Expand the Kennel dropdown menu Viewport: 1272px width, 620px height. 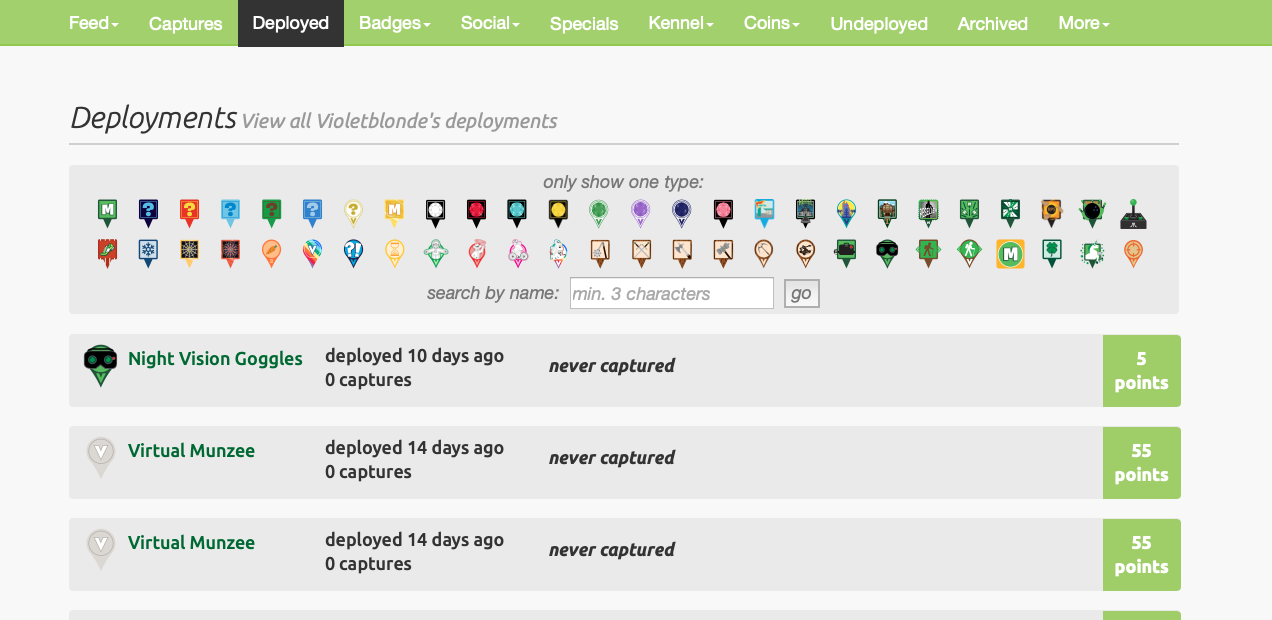click(x=680, y=23)
